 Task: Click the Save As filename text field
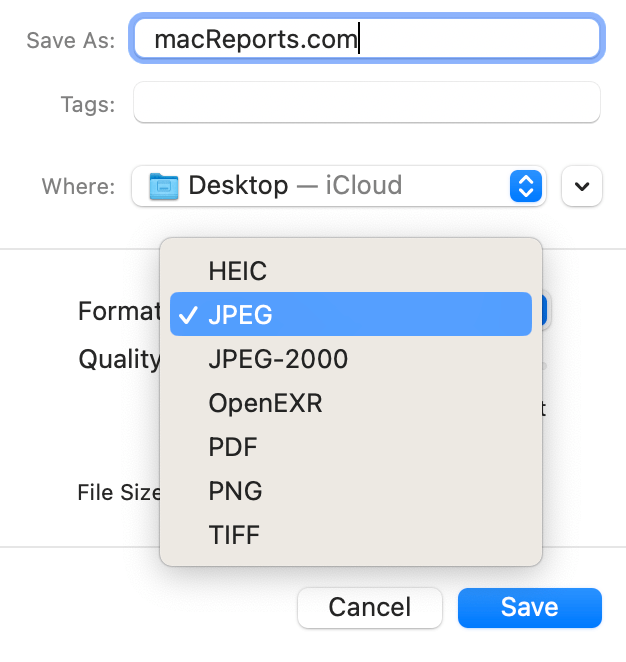tap(366, 39)
